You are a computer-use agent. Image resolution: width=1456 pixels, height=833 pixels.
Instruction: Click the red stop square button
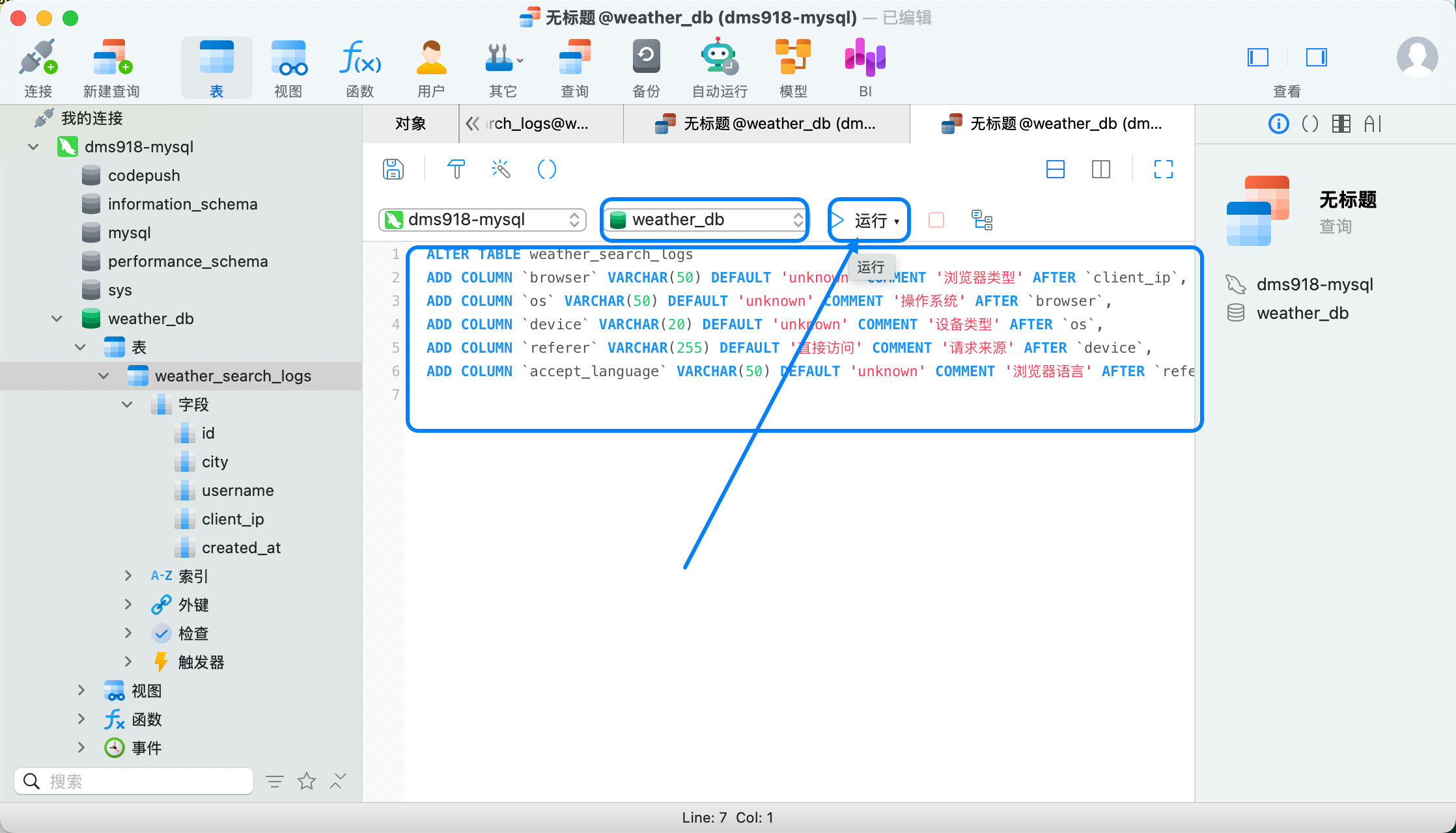[x=936, y=220]
